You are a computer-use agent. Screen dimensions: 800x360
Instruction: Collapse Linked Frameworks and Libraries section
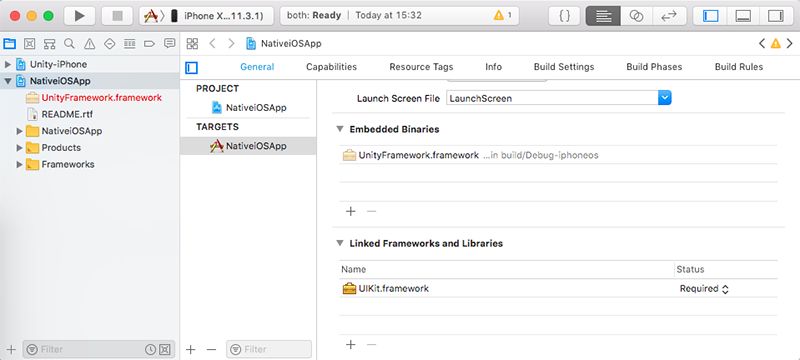click(340, 243)
